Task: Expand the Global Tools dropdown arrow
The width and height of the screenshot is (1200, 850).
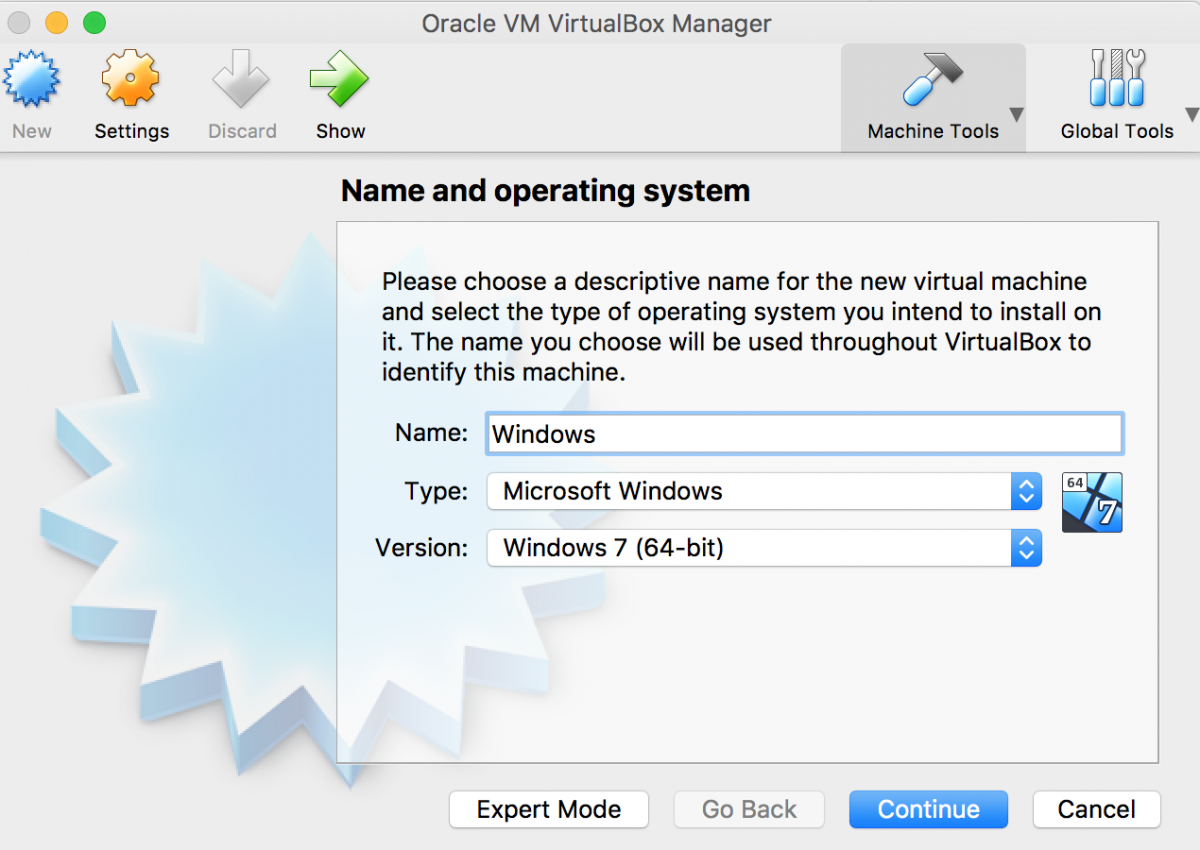Action: point(1191,114)
